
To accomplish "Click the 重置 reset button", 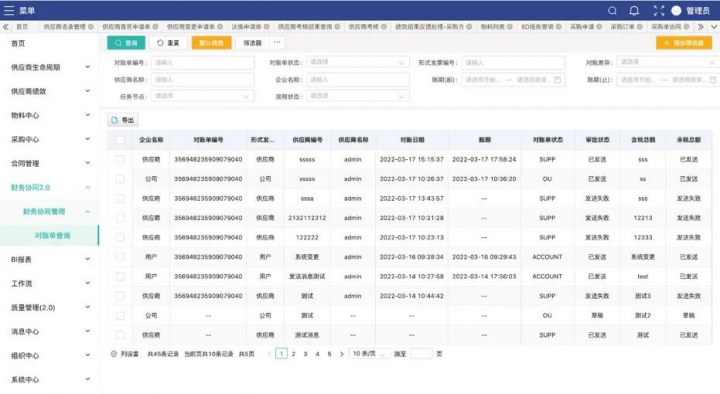I will point(168,43).
